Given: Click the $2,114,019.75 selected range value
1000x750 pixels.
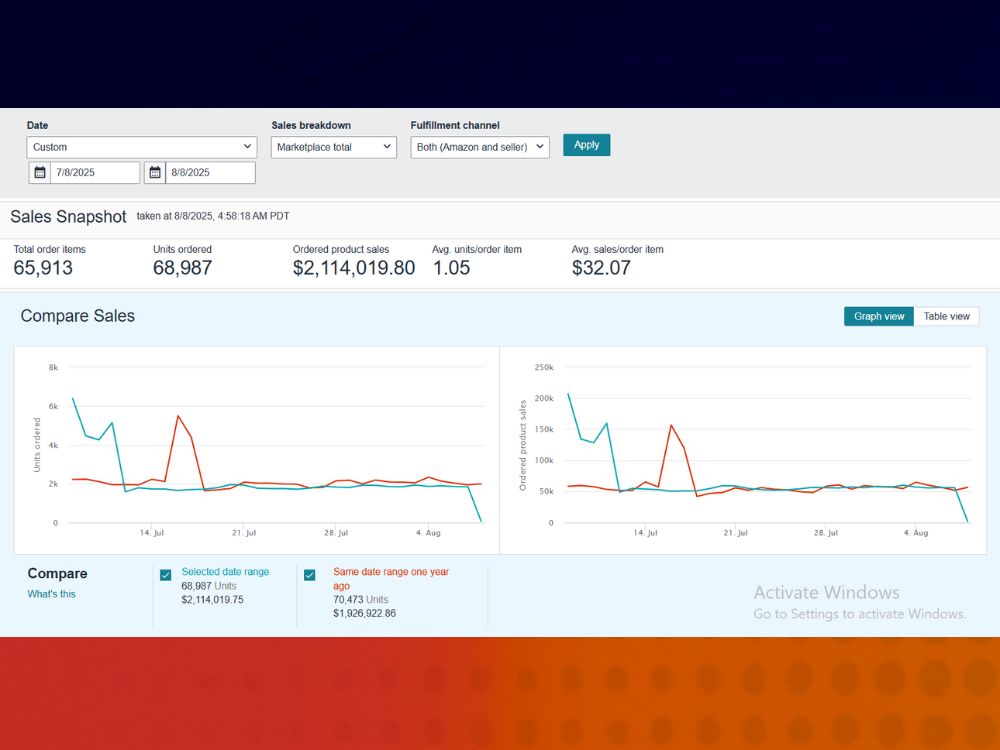Looking at the screenshot, I should coord(212,599).
